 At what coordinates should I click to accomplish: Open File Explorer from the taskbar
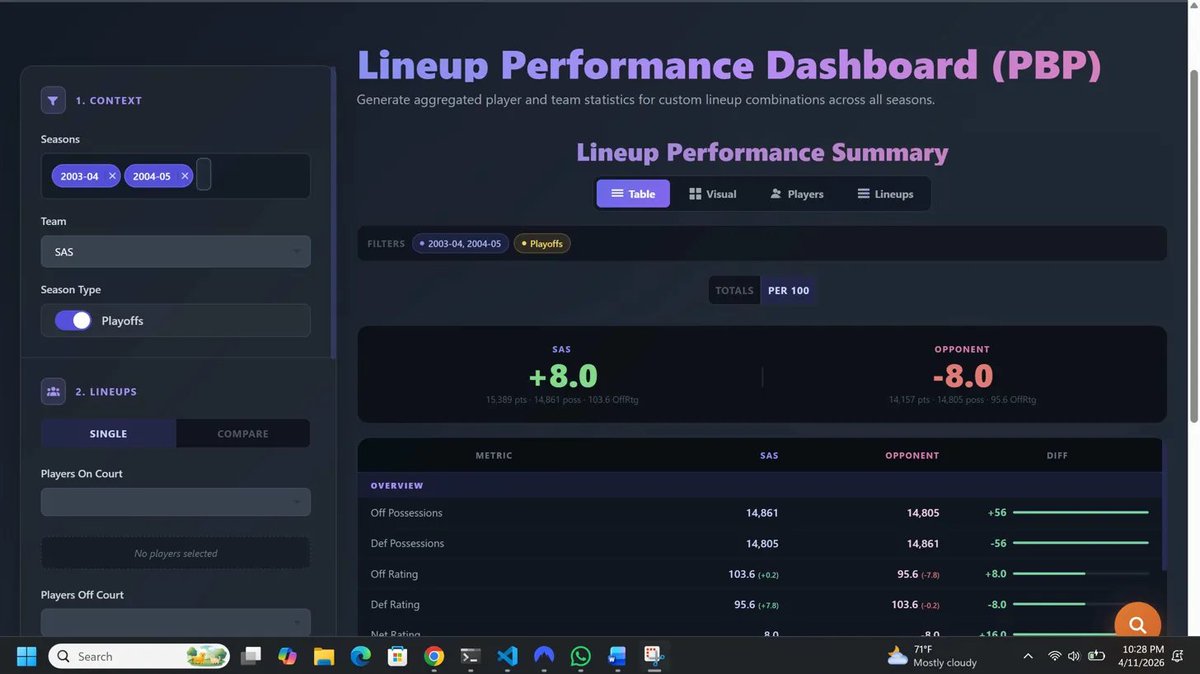324,656
